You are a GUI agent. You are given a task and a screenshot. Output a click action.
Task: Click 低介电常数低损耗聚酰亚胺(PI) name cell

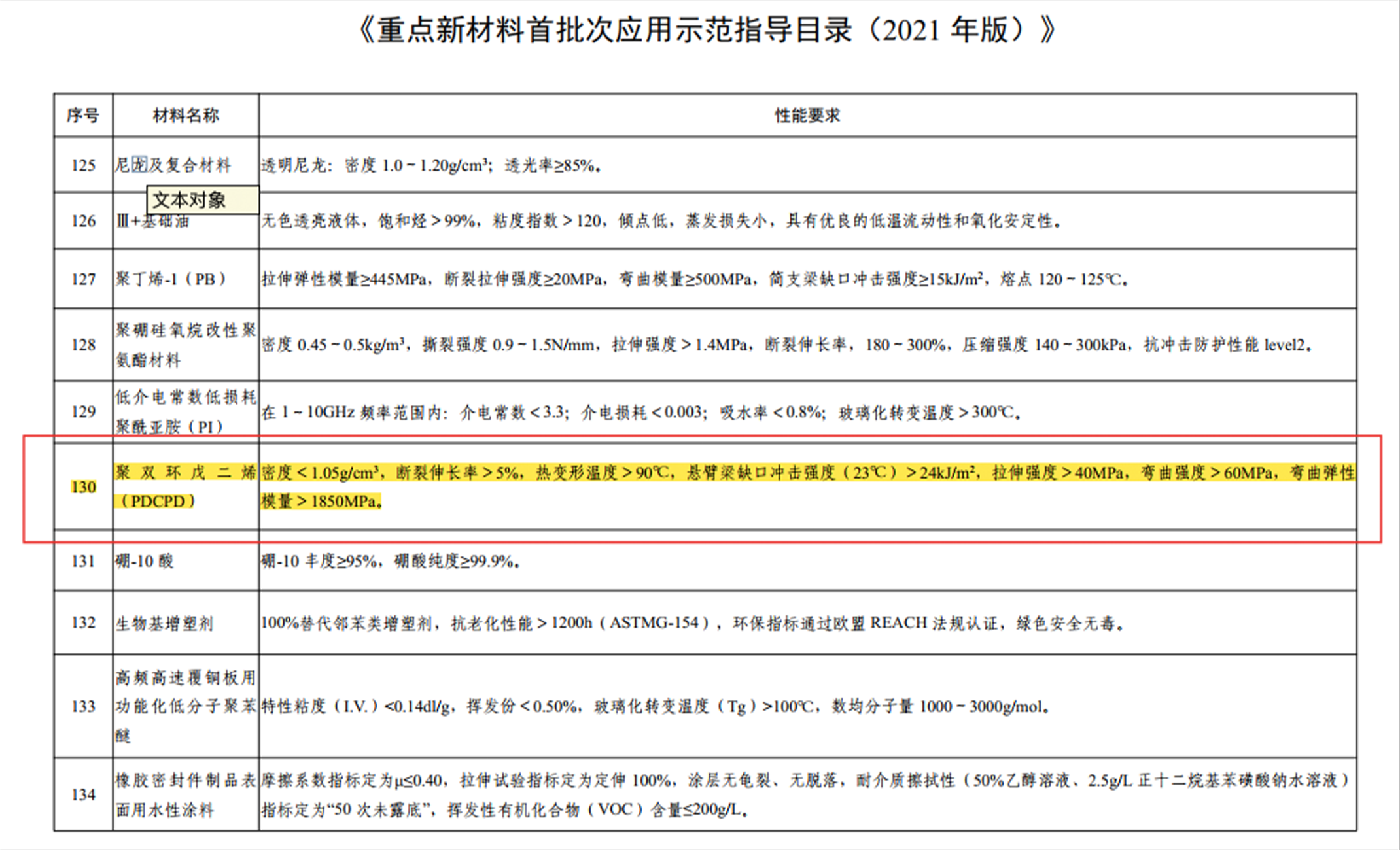point(186,411)
